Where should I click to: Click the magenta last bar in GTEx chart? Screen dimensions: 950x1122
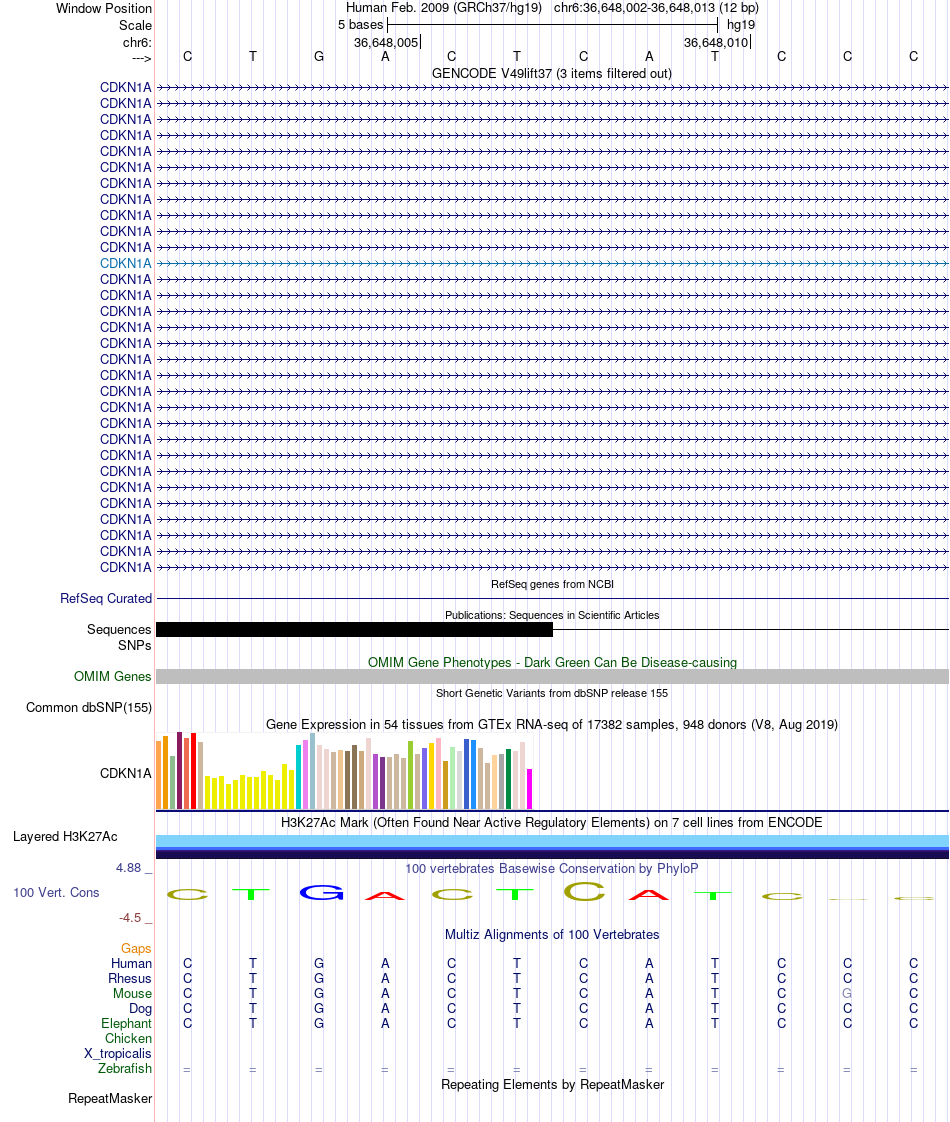point(529,789)
